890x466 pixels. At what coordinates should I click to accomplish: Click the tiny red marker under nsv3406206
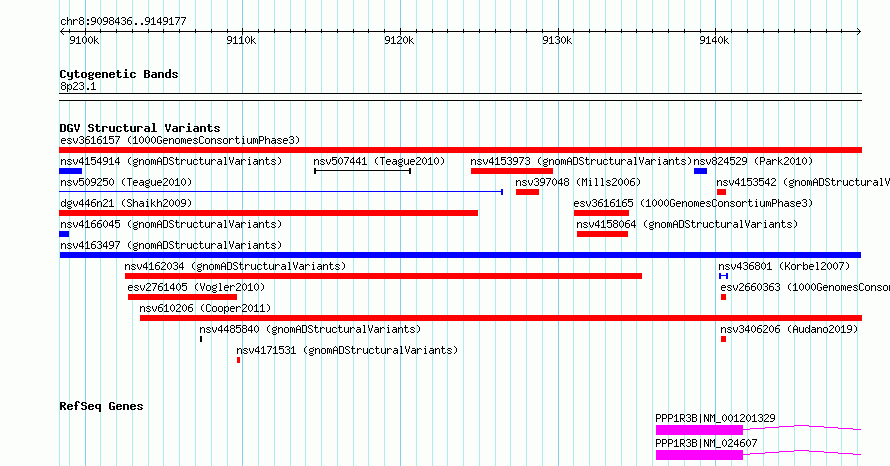pos(724,339)
